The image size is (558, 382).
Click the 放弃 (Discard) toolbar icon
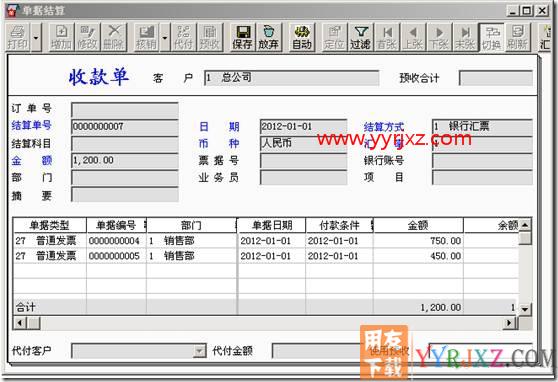(269, 37)
